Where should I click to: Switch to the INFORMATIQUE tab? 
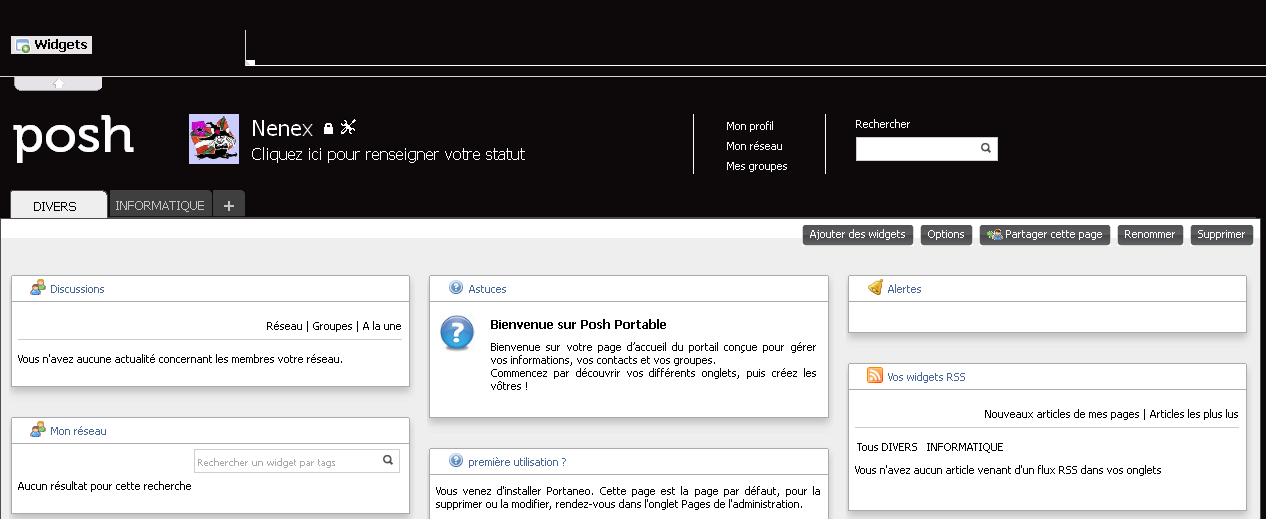160,205
